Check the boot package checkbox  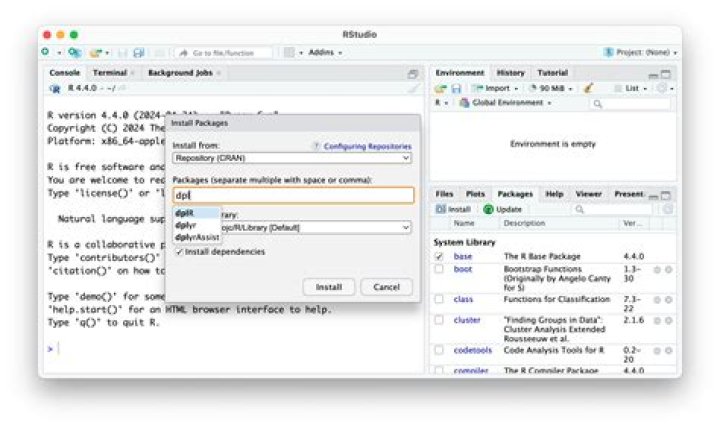point(439,269)
